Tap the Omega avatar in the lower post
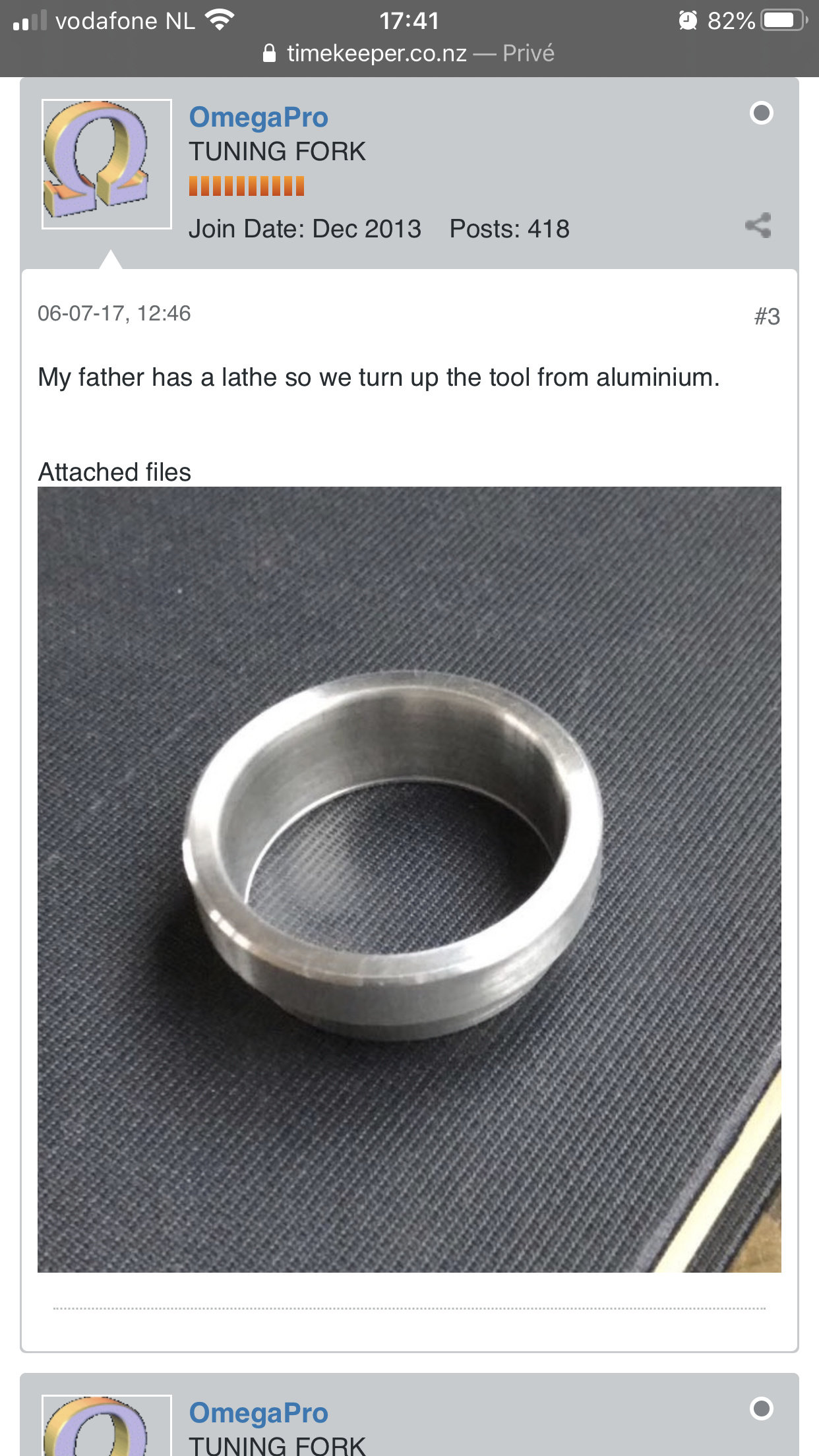 (x=107, y=1425)
